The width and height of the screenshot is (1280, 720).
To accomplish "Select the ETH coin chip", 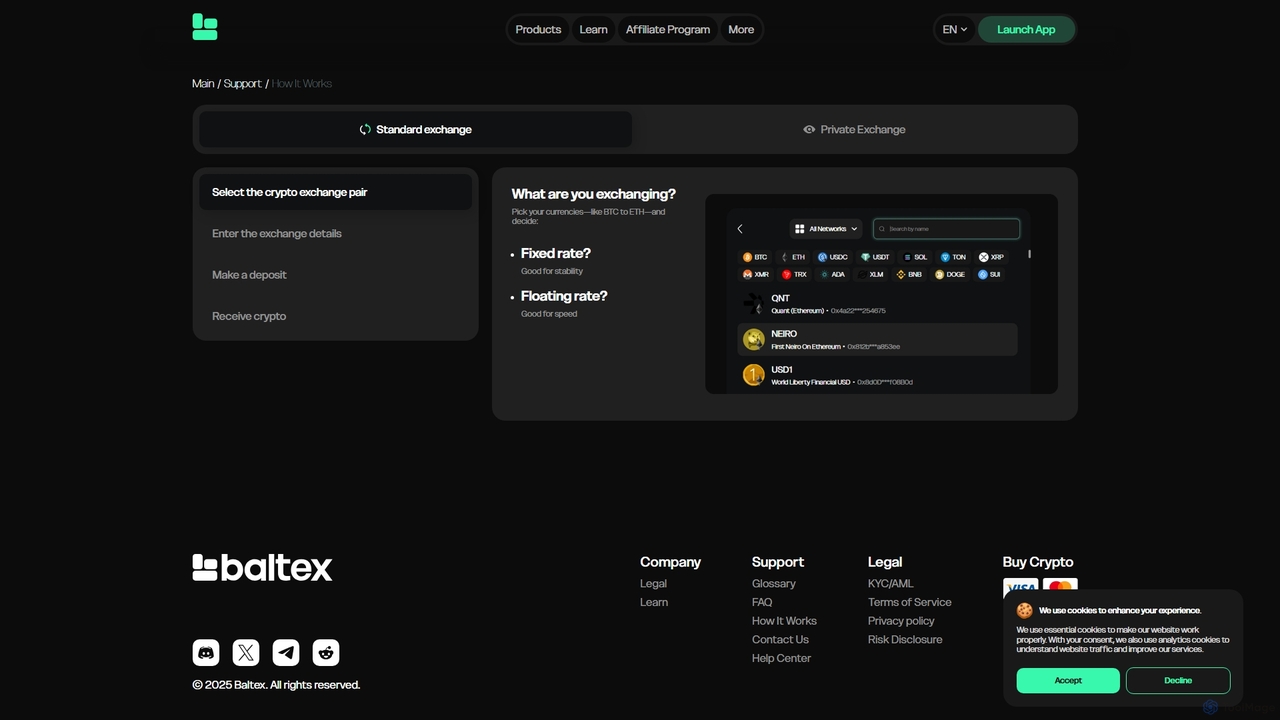I will tap(793, 257).
